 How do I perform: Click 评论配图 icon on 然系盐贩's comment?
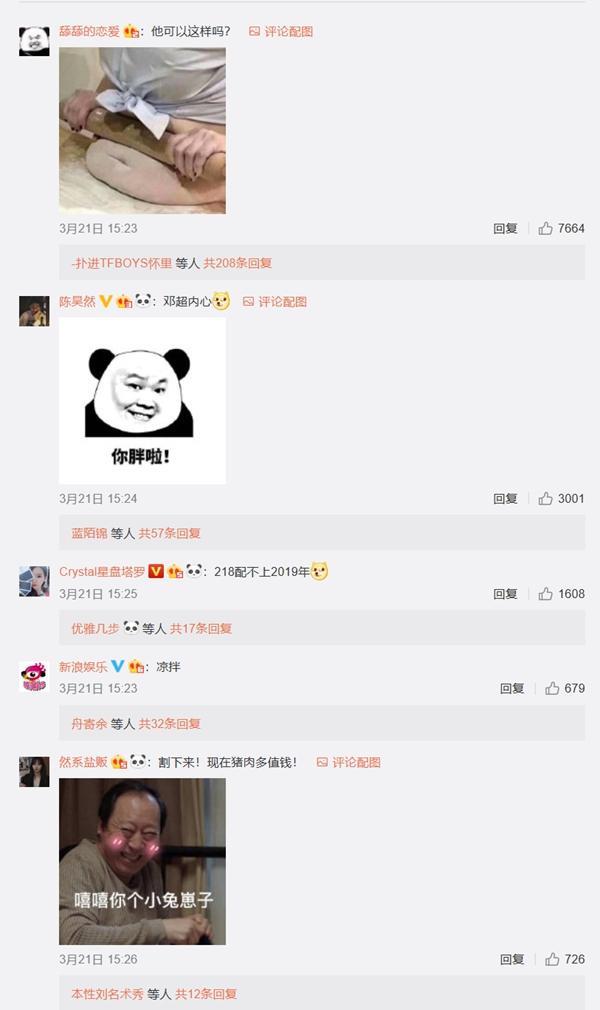322,762
